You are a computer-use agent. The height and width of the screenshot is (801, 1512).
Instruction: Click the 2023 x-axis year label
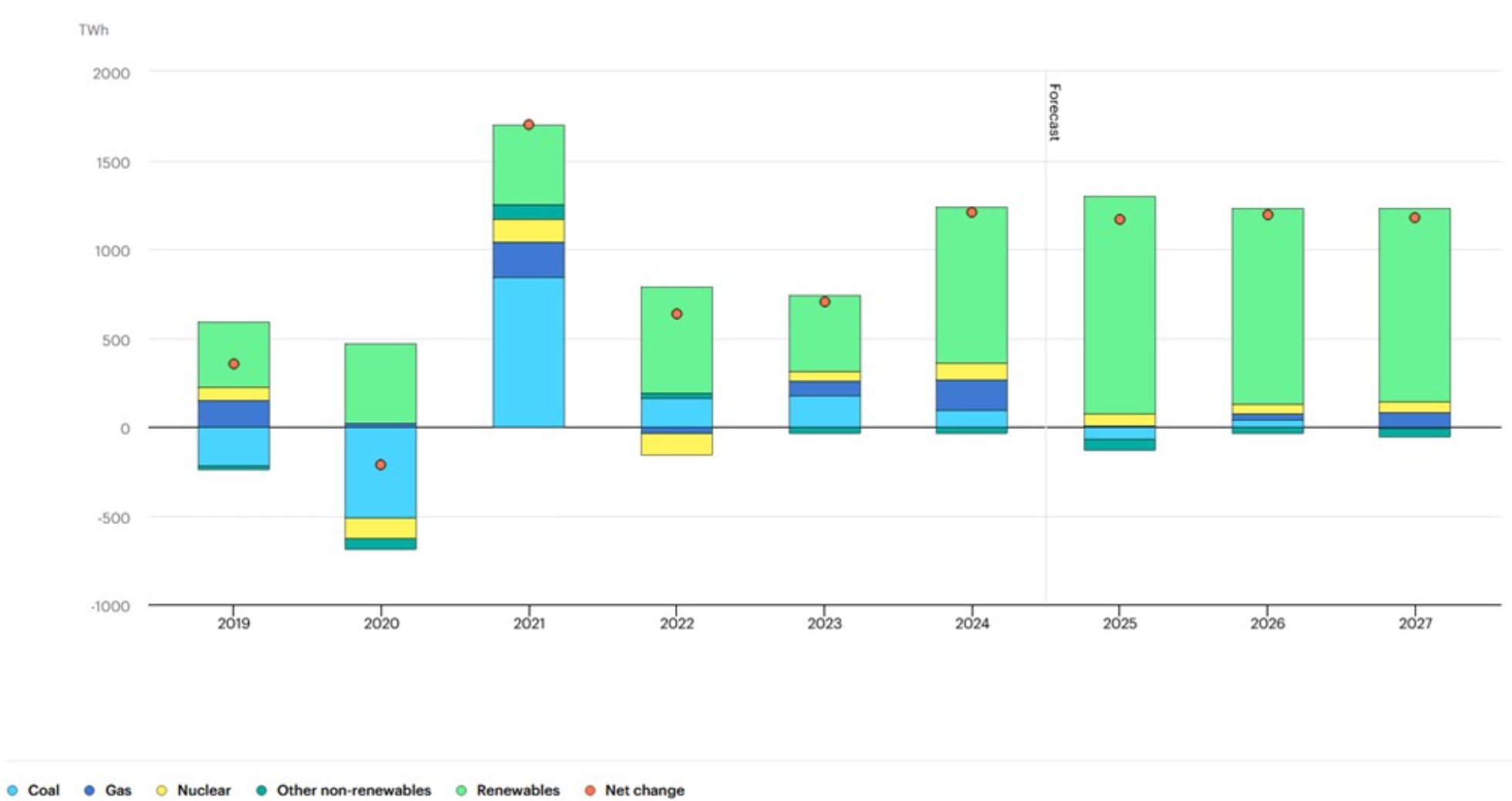(824, 624)
